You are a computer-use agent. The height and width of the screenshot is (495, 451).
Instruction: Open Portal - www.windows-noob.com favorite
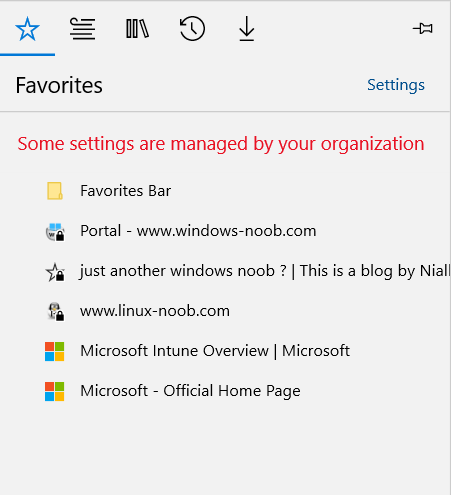click(x=225, y=231)
